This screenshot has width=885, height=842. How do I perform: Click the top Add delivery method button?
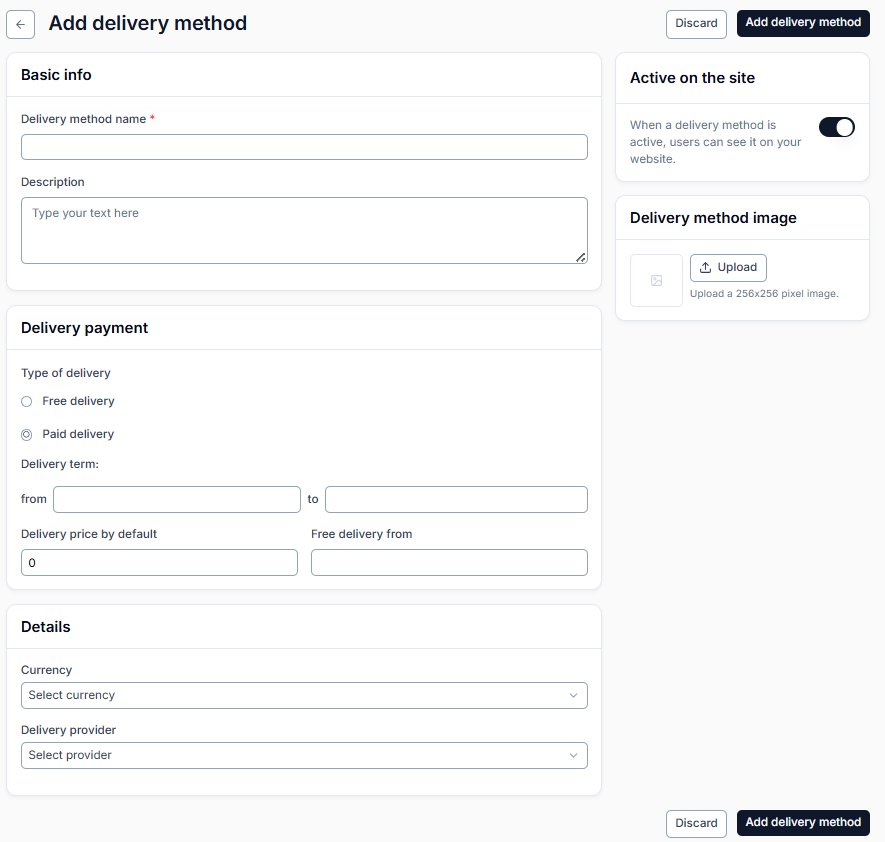tap(803, 23)
